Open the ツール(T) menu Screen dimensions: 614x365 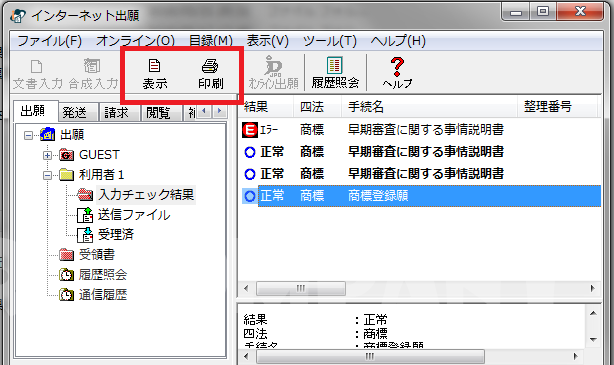click(330, 41)
